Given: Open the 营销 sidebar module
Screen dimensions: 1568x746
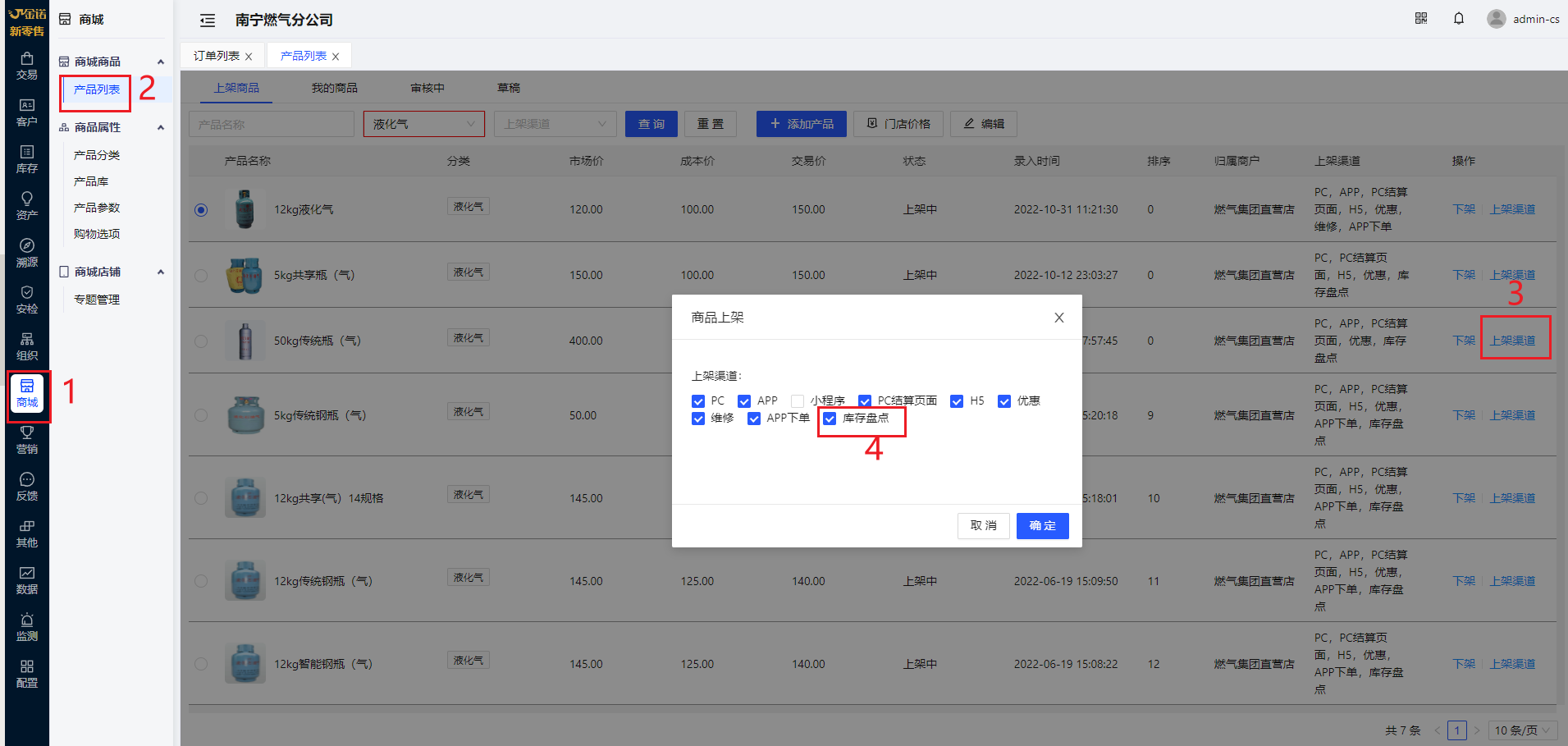Looking at the screenshot, I should click(27, 440).
